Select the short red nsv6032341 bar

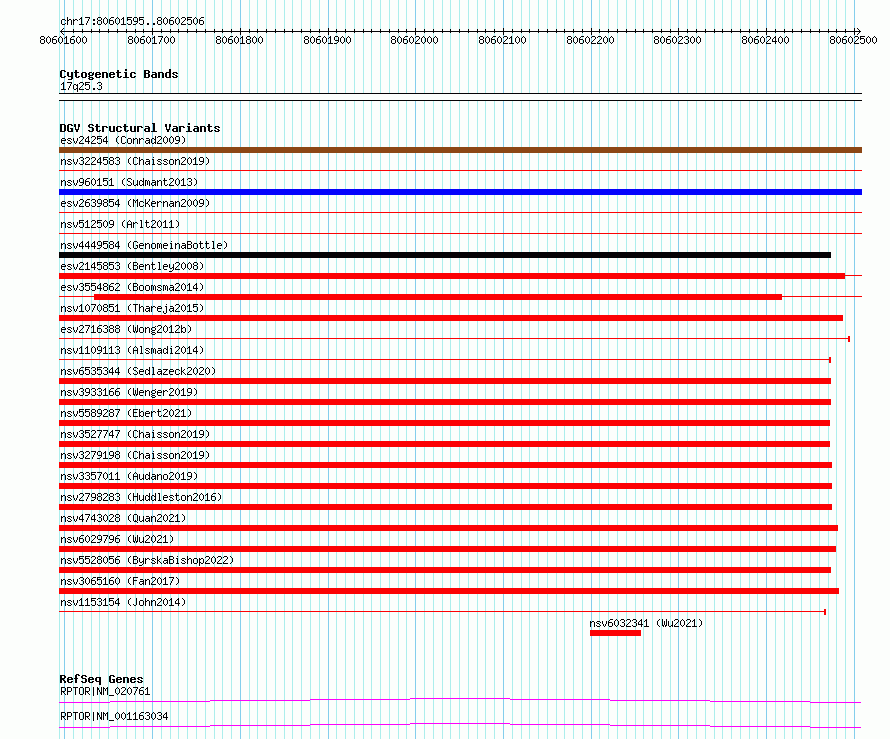[615, 633]
